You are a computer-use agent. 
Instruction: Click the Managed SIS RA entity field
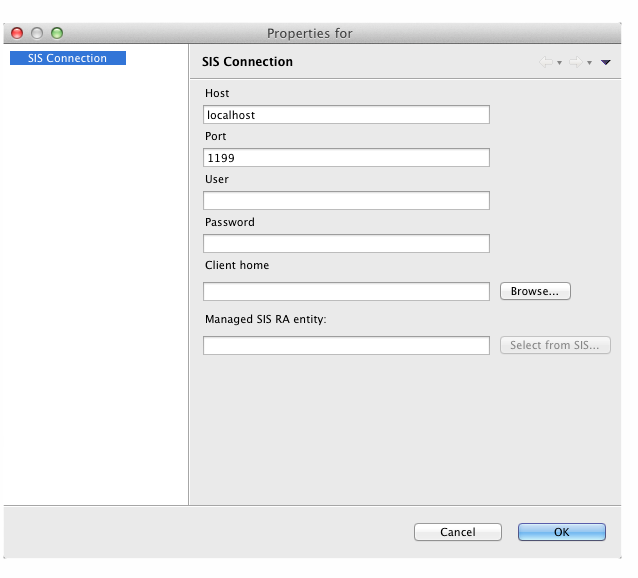coord(346,346)
